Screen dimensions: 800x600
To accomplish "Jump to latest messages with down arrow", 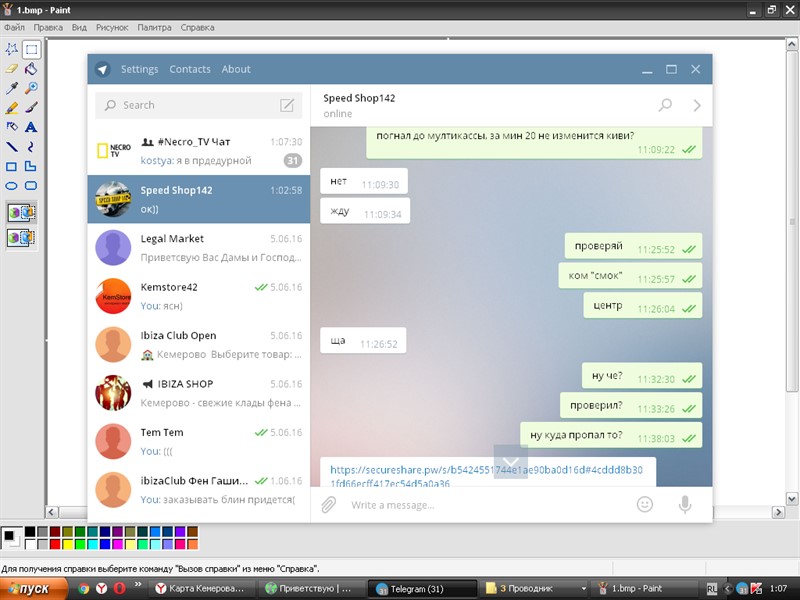I will 511,462.
